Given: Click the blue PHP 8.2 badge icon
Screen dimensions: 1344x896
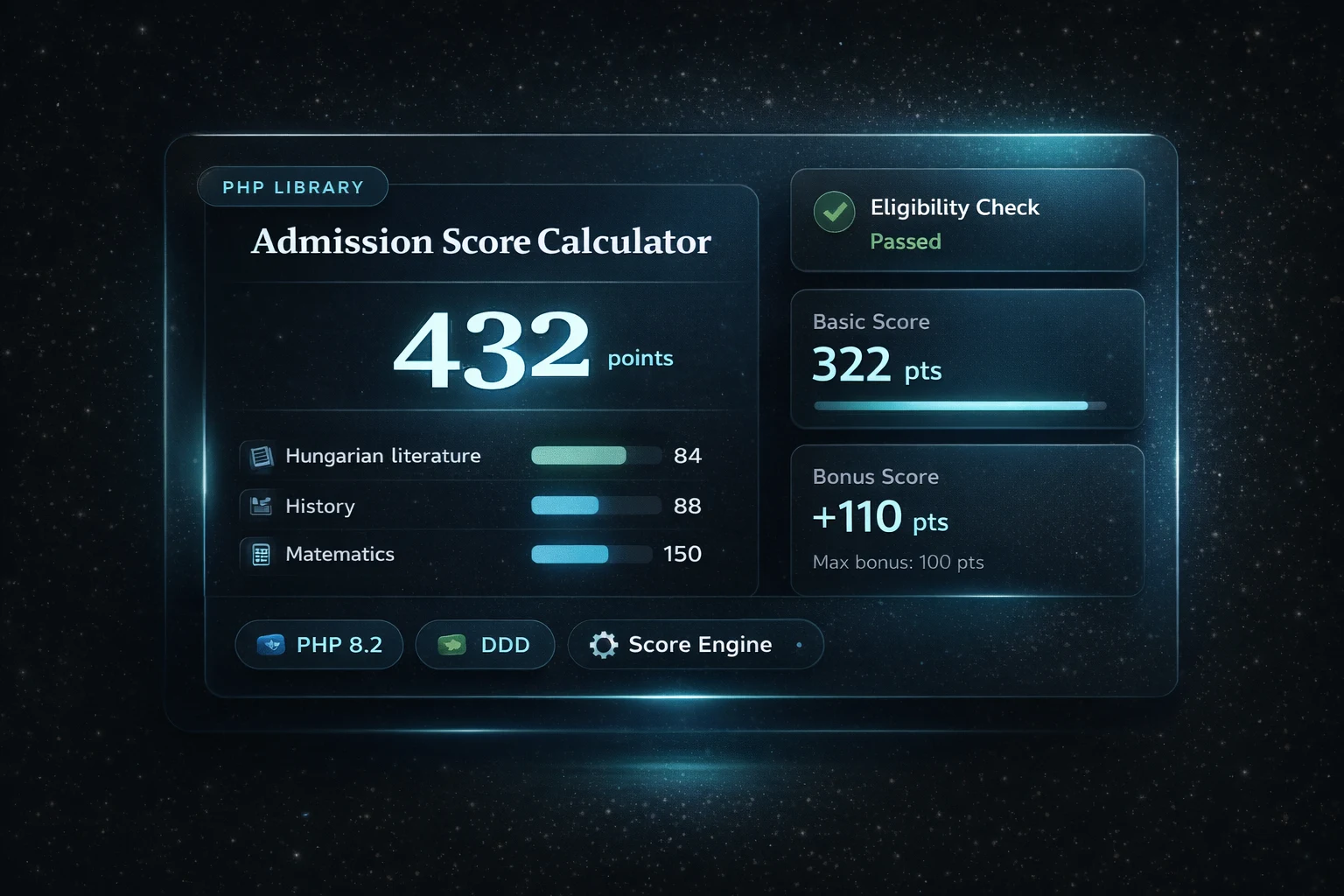Looking at the screenshot, I should pos(271,645).
